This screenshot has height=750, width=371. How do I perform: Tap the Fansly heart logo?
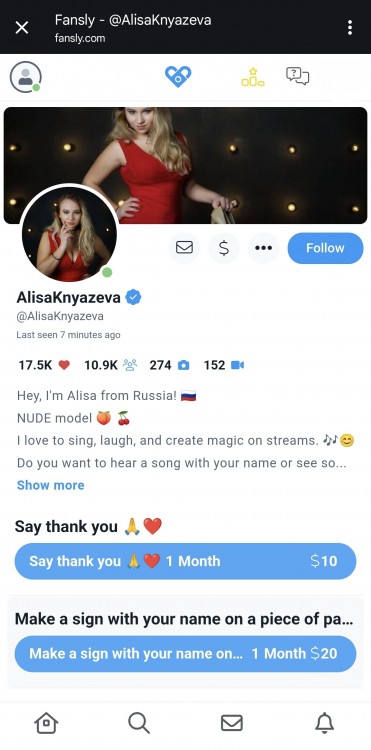pos(178,77)
